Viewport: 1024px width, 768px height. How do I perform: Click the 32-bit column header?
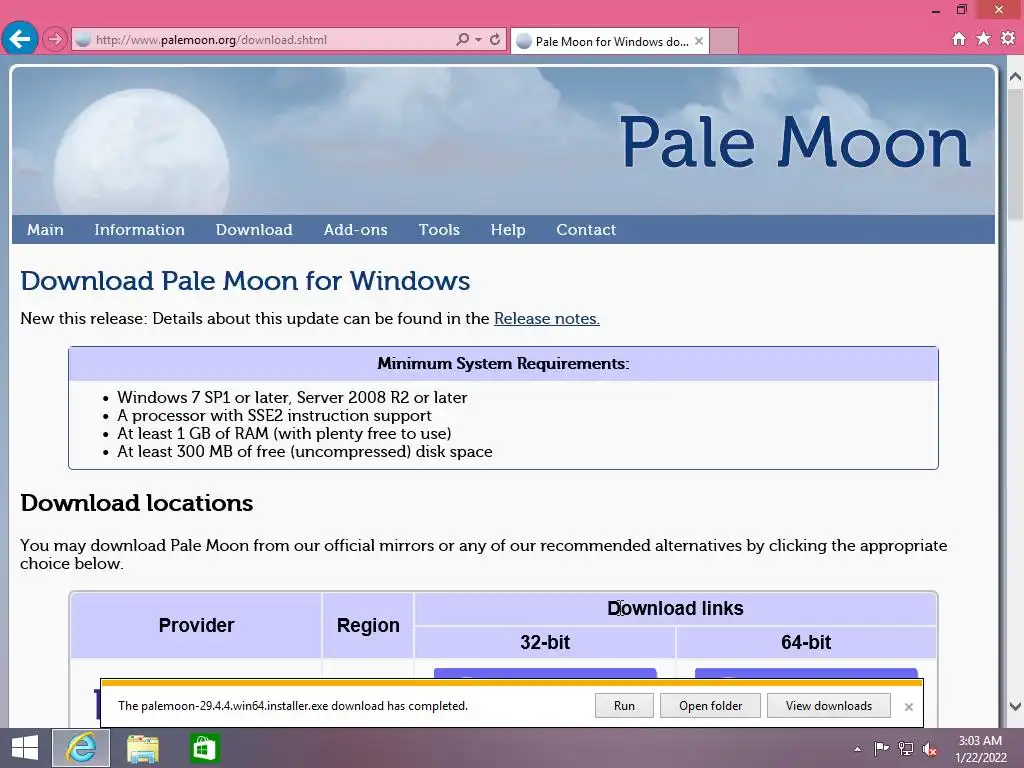pos(545,643)
